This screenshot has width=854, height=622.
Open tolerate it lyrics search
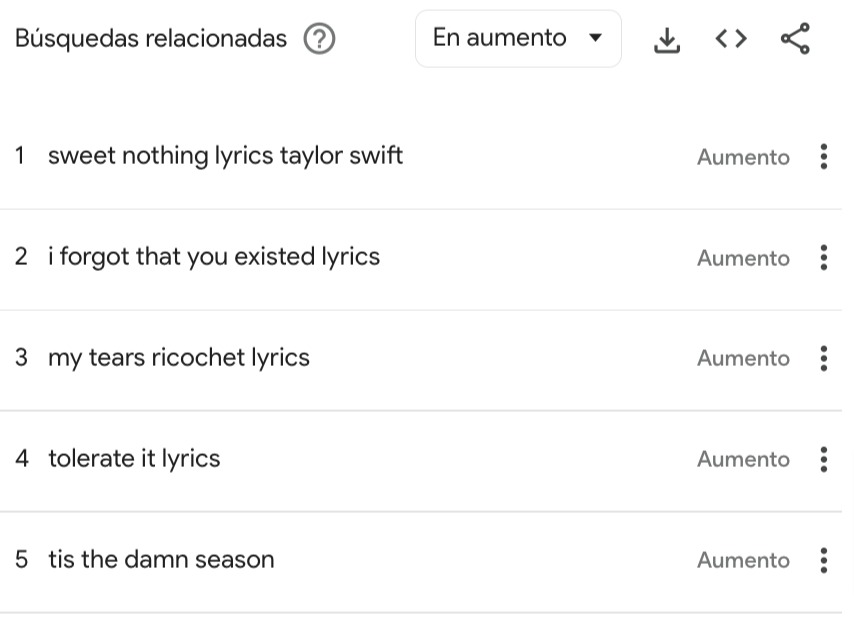[x=134, y=459]
